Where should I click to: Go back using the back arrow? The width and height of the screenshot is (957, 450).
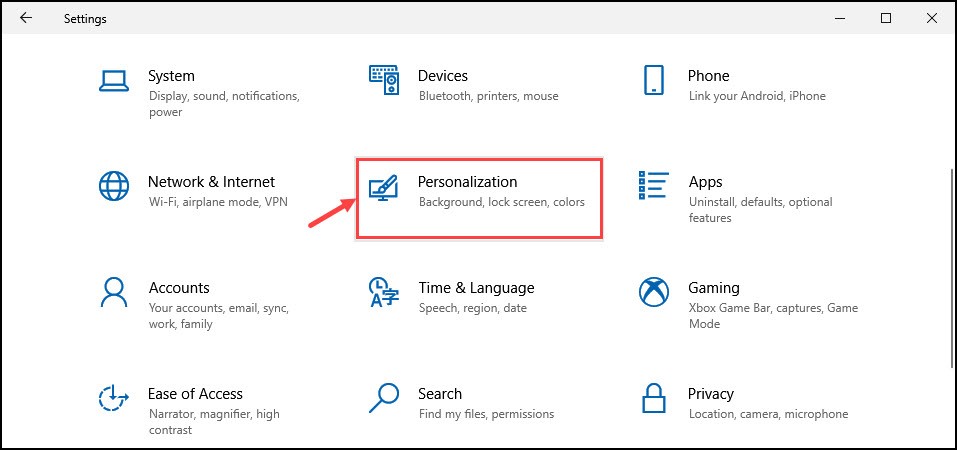[x=26, y=18]
